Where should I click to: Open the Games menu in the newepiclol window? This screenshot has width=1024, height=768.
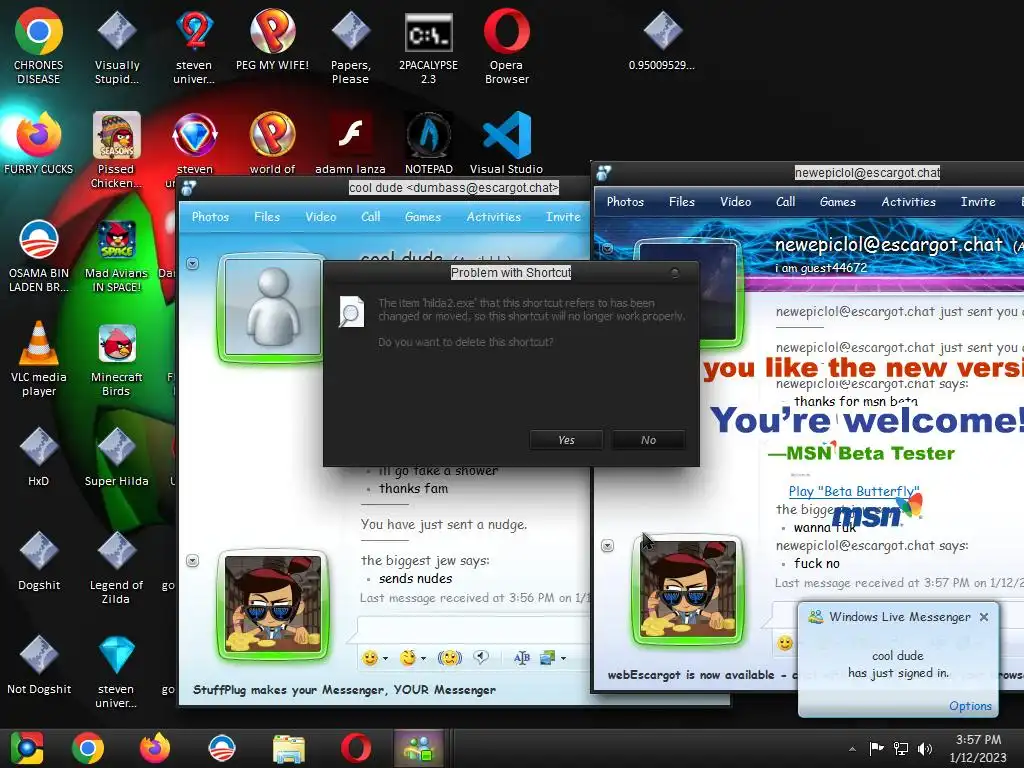pyautogui.click(x=838, y=202)
